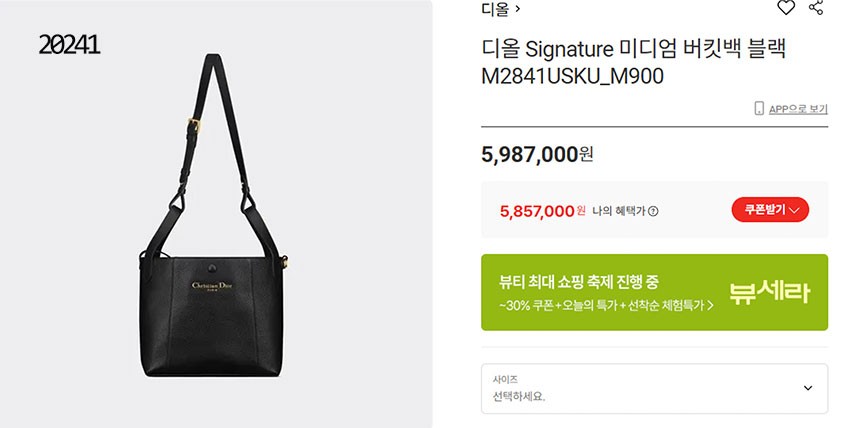Click the arrow next to 디올 brand
860x428 pixels.
[x=518, y=9]
